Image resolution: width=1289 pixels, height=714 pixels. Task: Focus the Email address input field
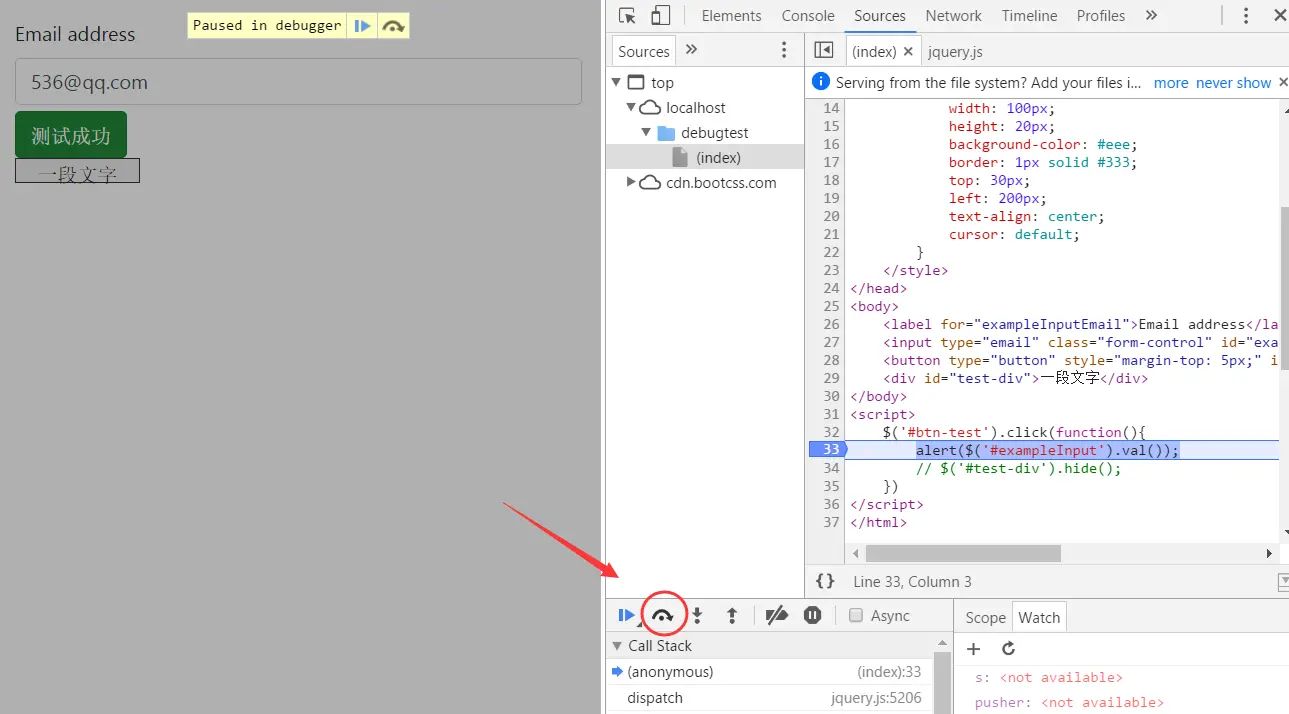pyautogui.click(x=298, y=82)
